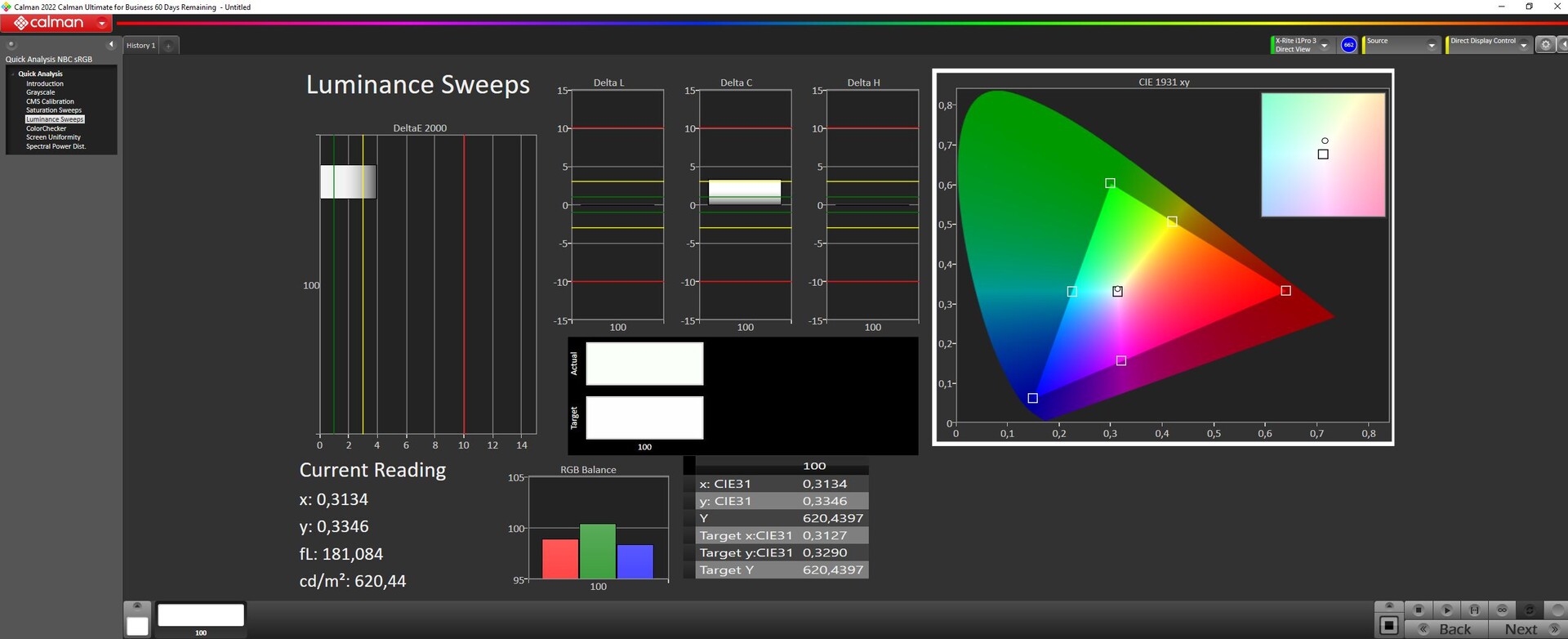
Task: Click the 'Target x:CIE31' value 0,3127
Action: coord(825,535)
